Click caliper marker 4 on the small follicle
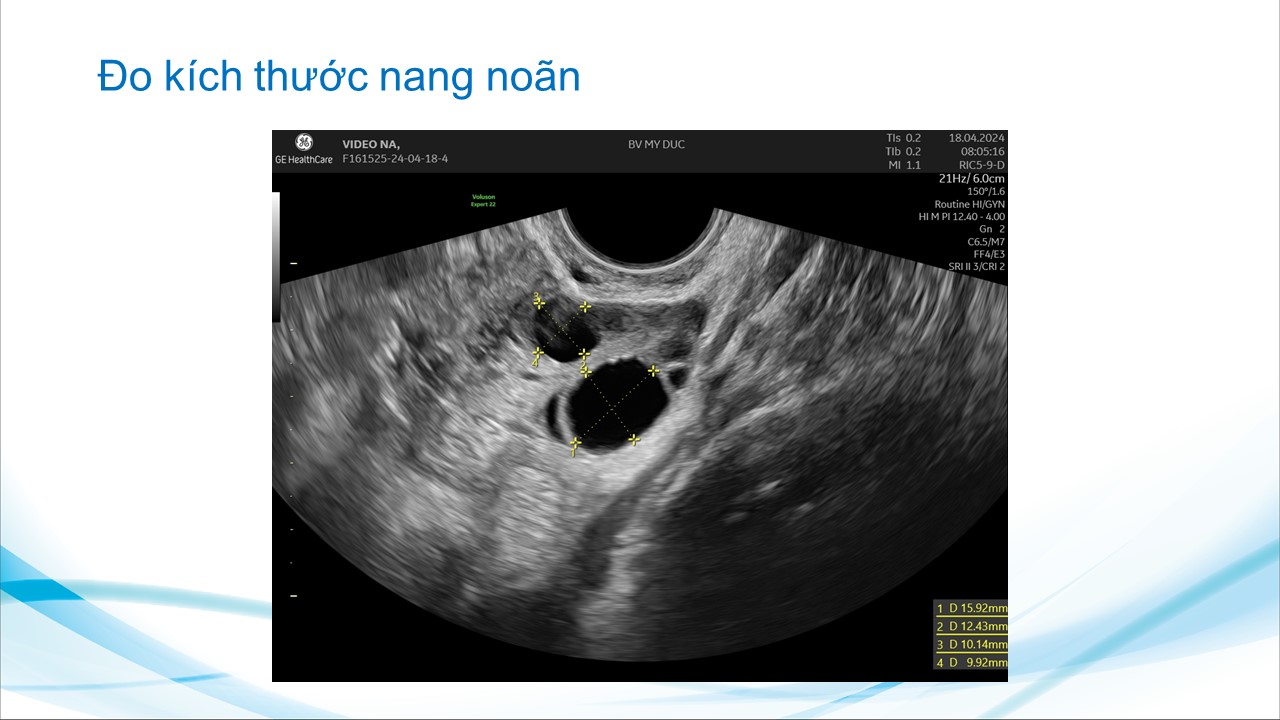This screenshot has height=720, width=1280. (537, 353)
